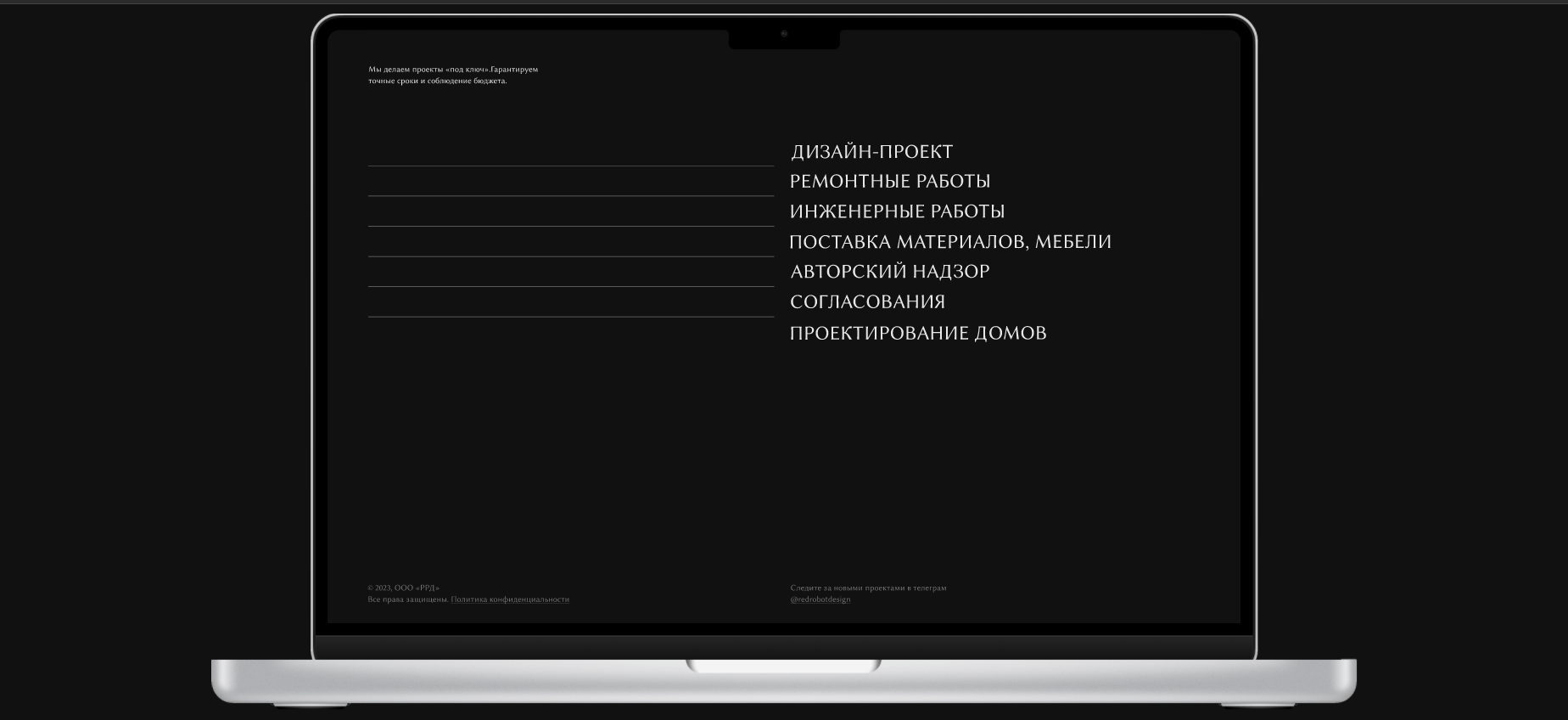
Task: Click the ИНЖЕНЕРНЫЕ РАБОТЫ heading
Action: [x=897, y=211]
